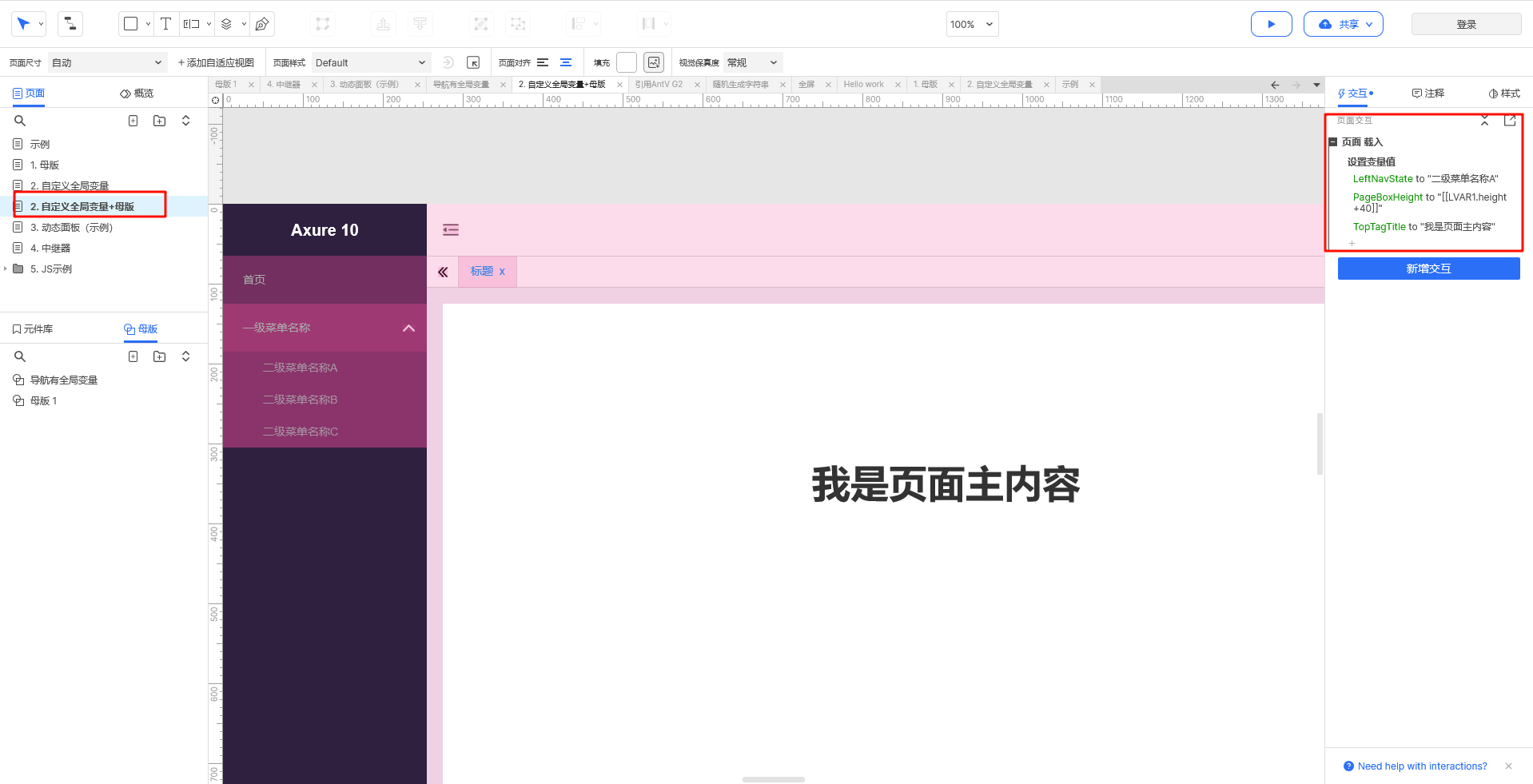This screenshot has height=784, width=1533.
Task: Click the 新增交互 button
Action: tap(1428, 269)
